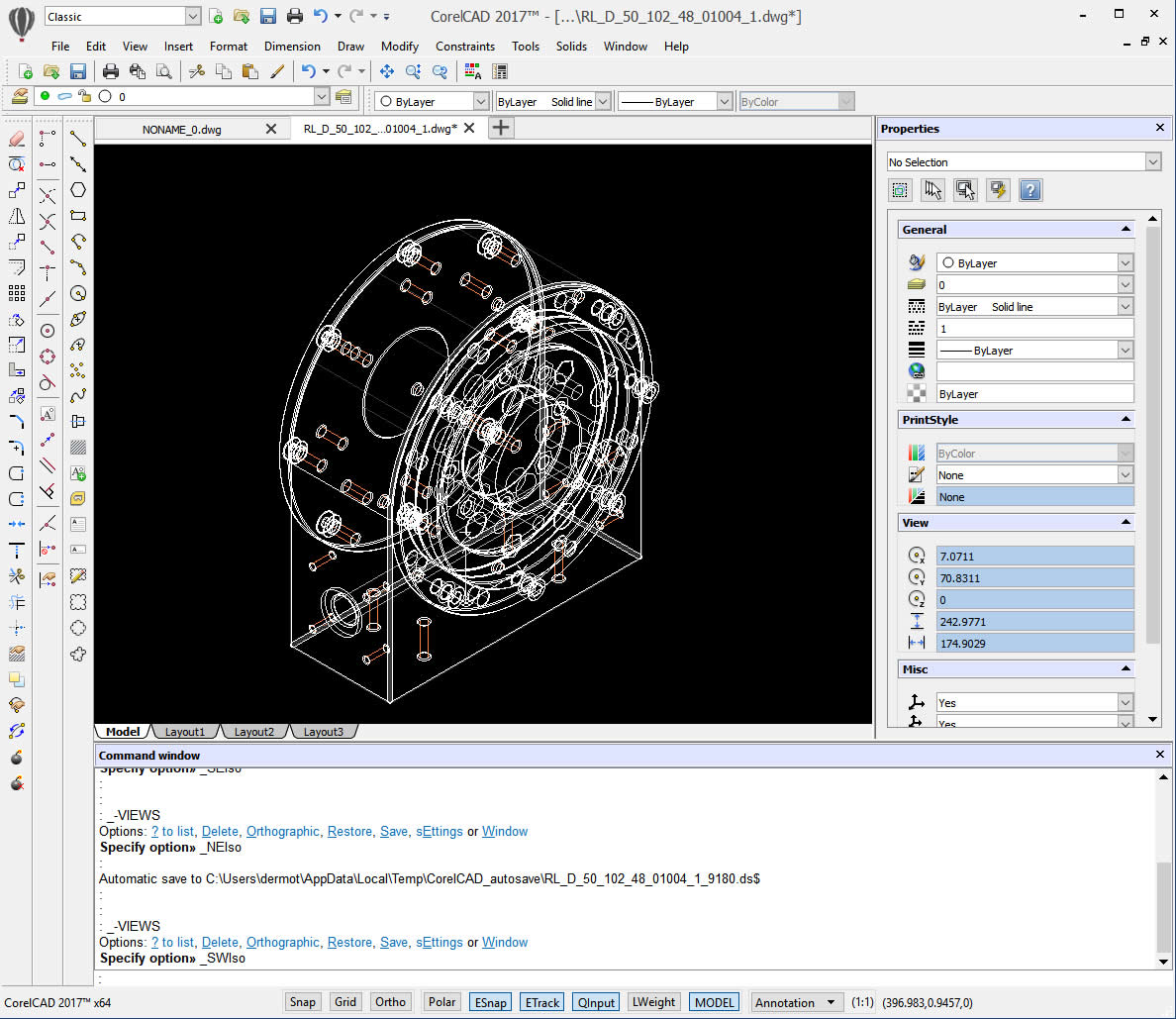The image size is (1176, 1019).
Task: Select the Pan tool icon
Action: point(387,71)
